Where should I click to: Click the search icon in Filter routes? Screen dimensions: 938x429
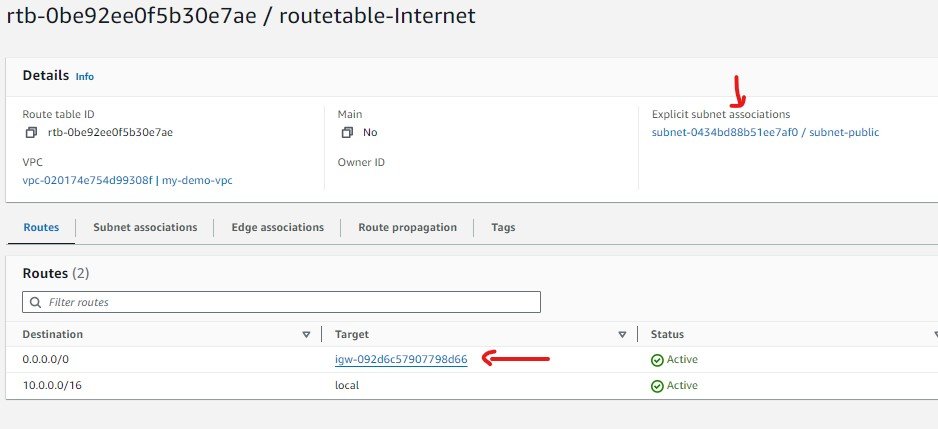(x=36, y=302)
